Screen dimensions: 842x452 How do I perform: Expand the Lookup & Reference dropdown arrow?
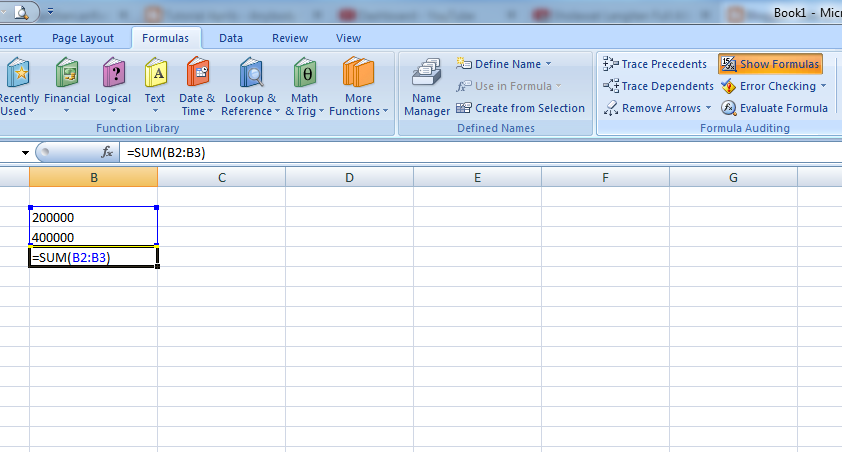277,112
